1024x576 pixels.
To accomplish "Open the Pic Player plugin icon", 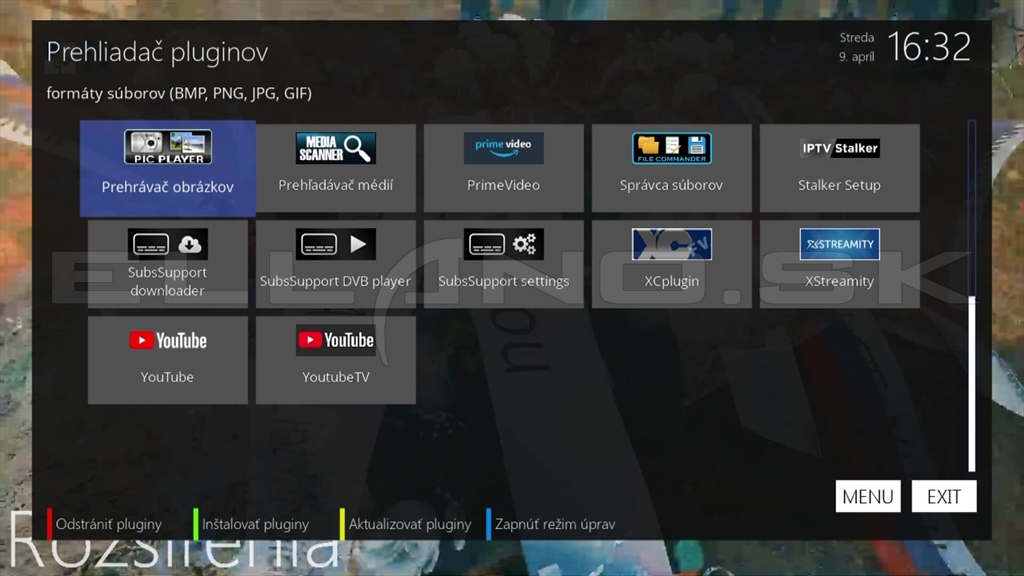I will tap(167, 148).
